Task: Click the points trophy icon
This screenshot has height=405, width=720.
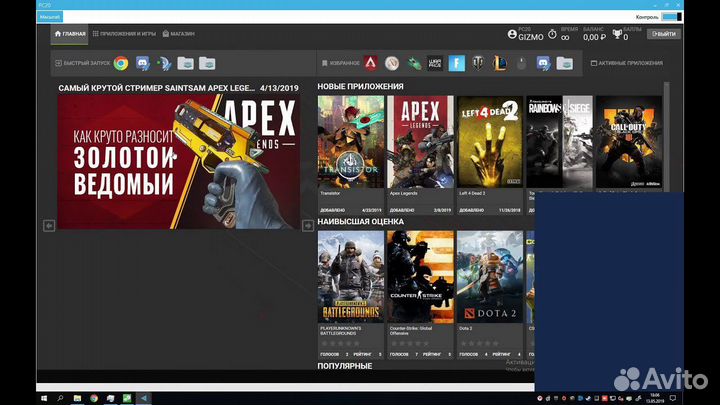Action: point(617,34)
